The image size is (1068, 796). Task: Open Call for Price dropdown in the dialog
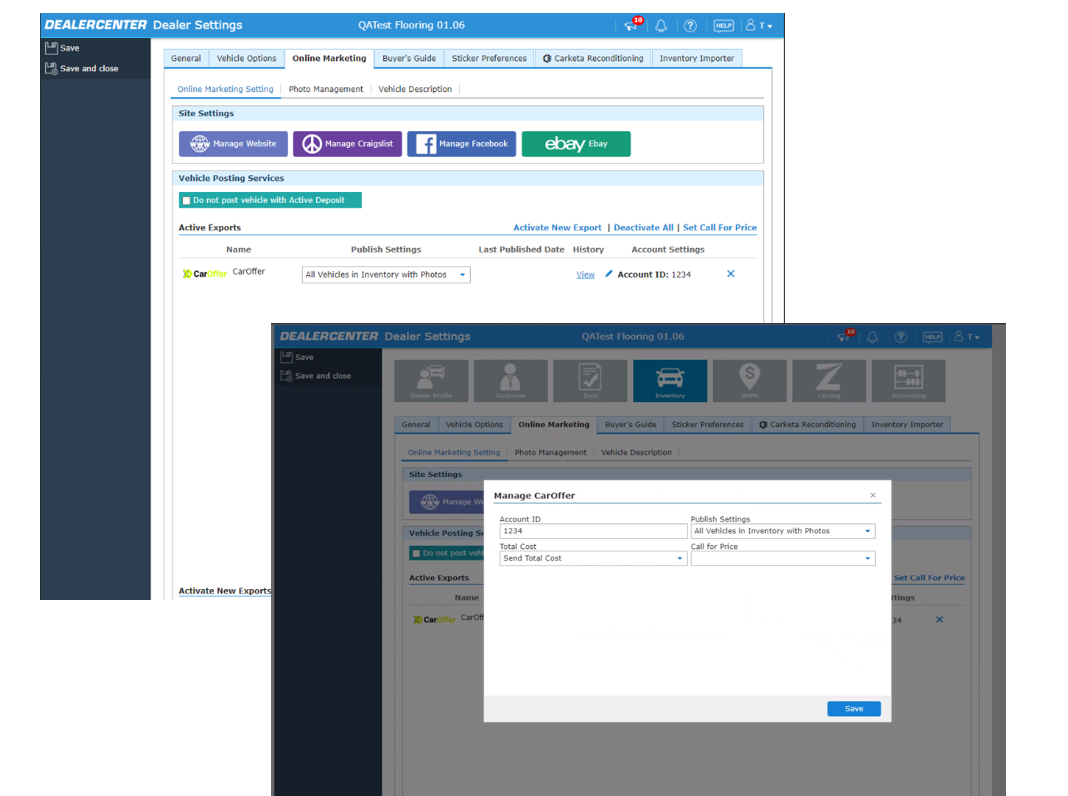coord(783,558)
